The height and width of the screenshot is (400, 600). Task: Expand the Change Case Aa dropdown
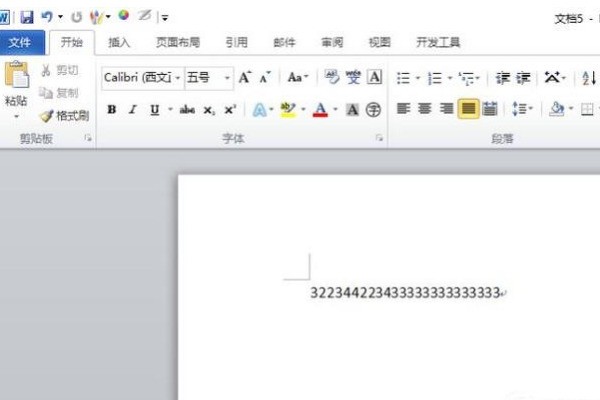pos(298,77)
